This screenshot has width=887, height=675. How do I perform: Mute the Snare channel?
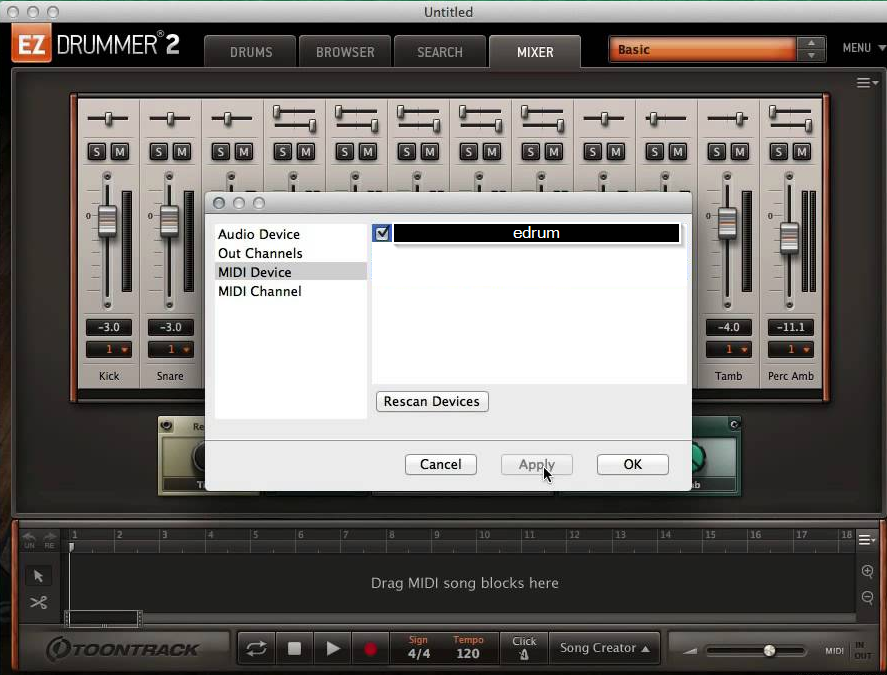(182, 152)
